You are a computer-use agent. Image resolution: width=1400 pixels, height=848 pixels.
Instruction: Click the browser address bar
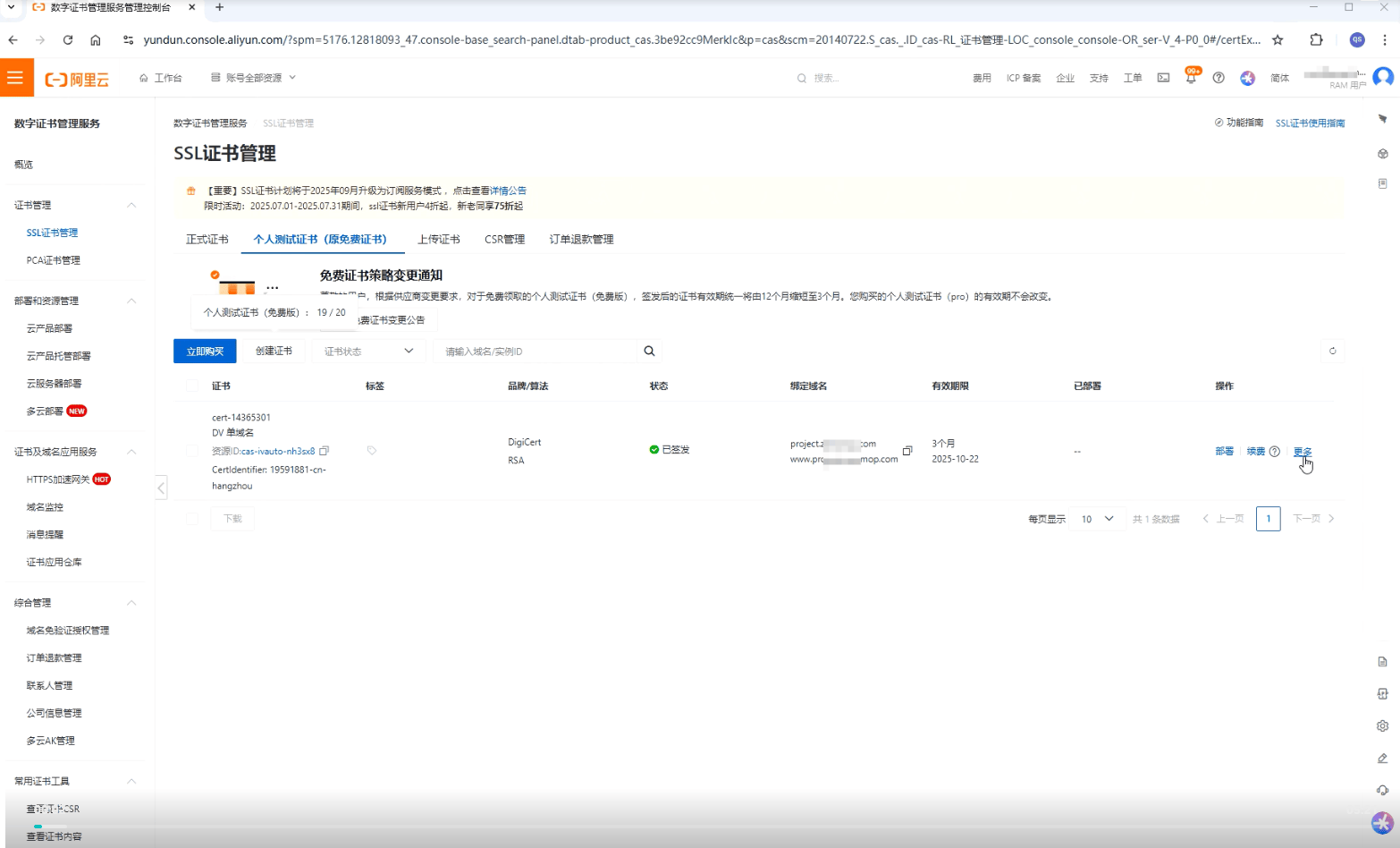click(702, 39)
